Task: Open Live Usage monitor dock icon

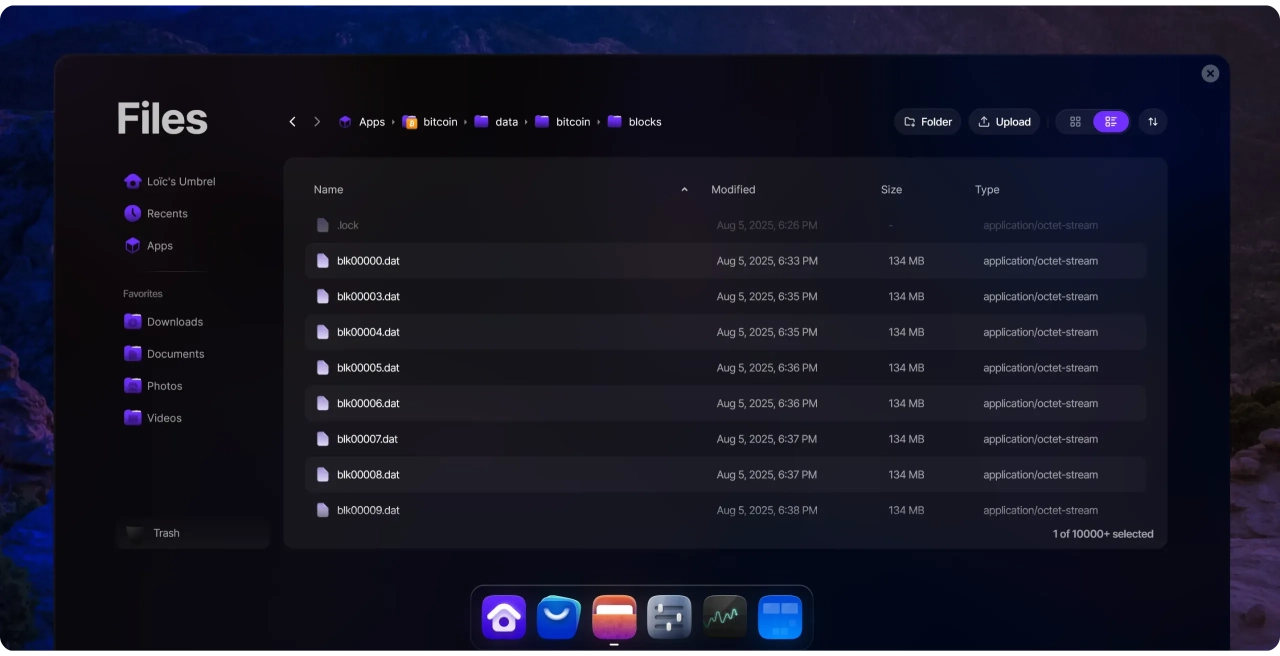Action: click(725, 617)
